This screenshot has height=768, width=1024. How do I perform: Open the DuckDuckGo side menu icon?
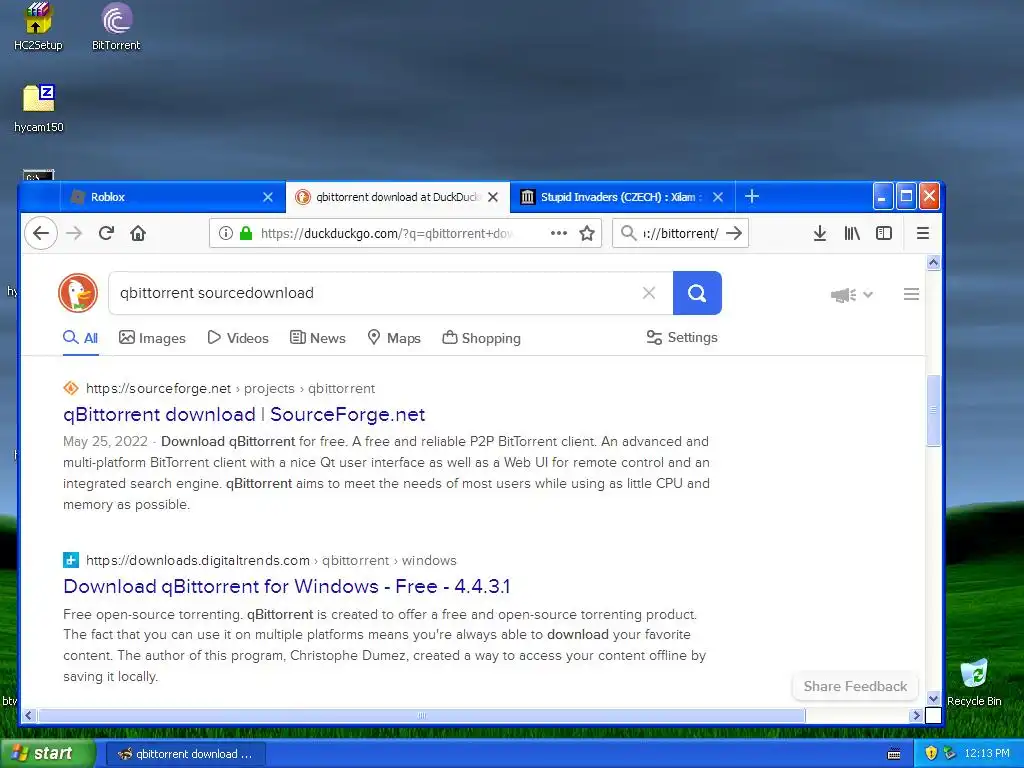point(911,295)
